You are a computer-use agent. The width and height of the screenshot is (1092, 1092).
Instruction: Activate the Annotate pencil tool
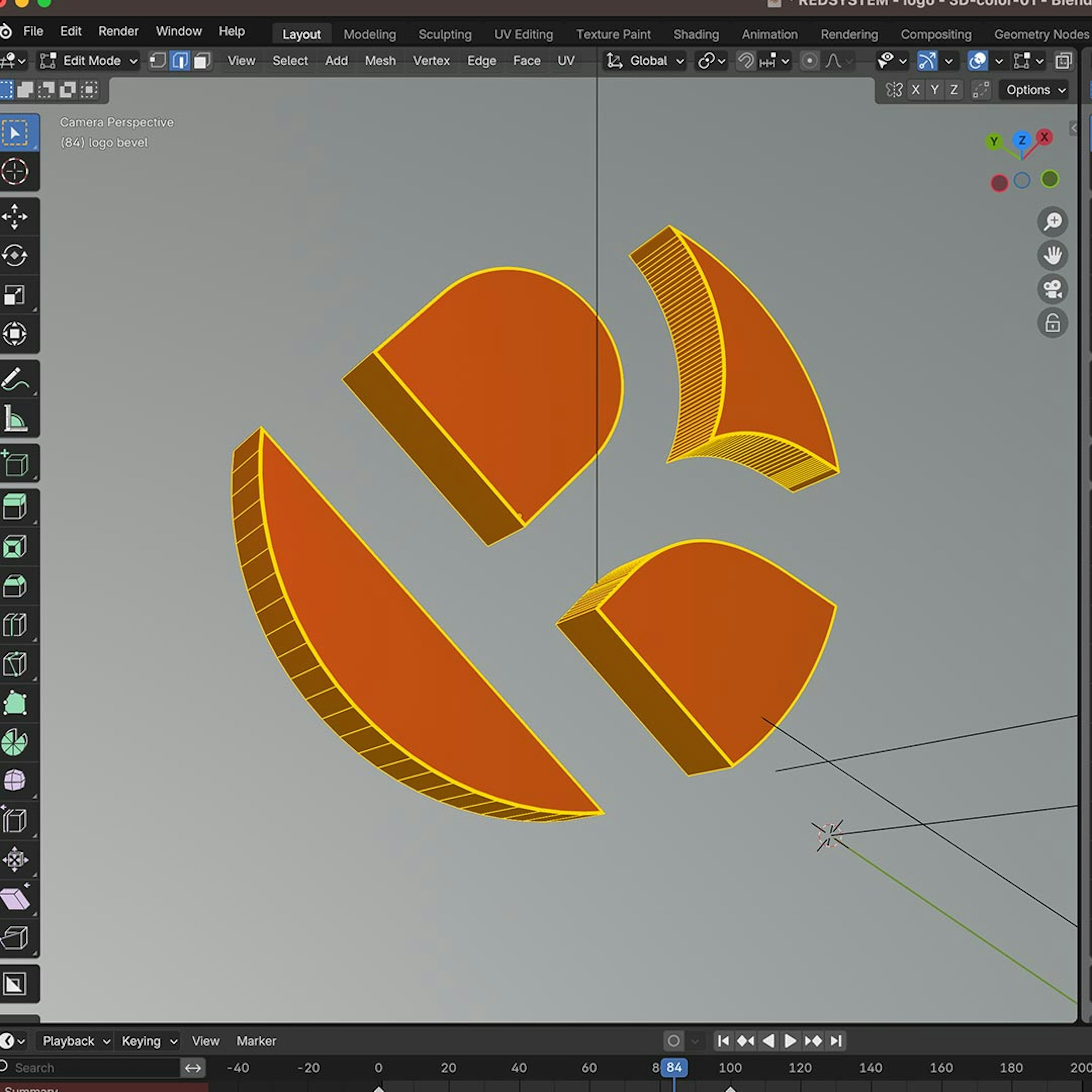(x=15, y=379)
